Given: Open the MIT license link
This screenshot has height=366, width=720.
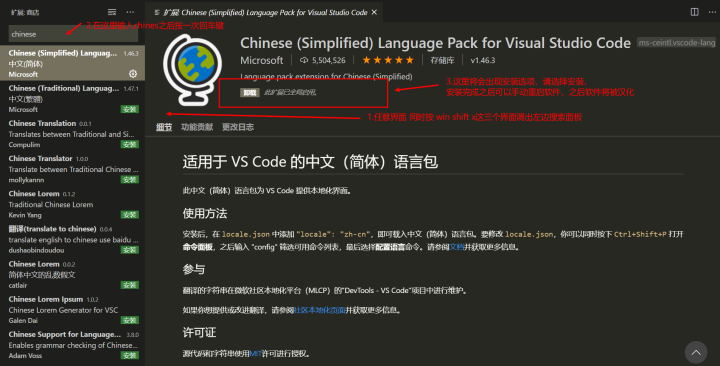Looking at the screenshot, I should [255, 354].
